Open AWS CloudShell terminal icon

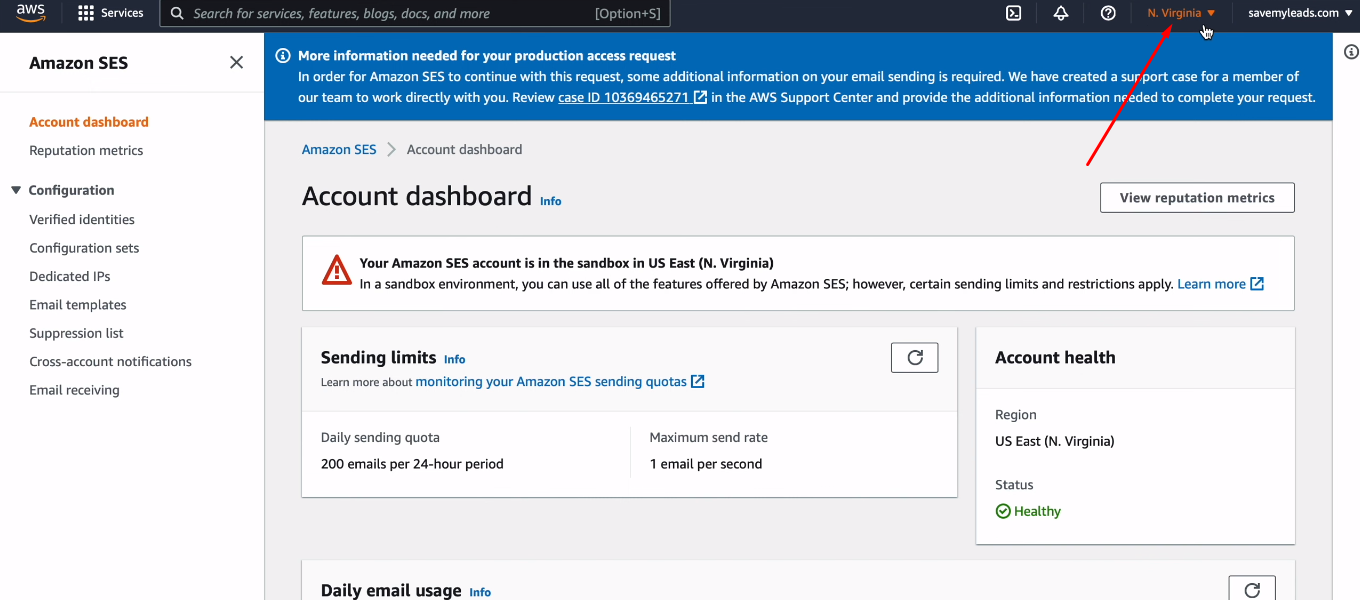[x=1013, y=13]
